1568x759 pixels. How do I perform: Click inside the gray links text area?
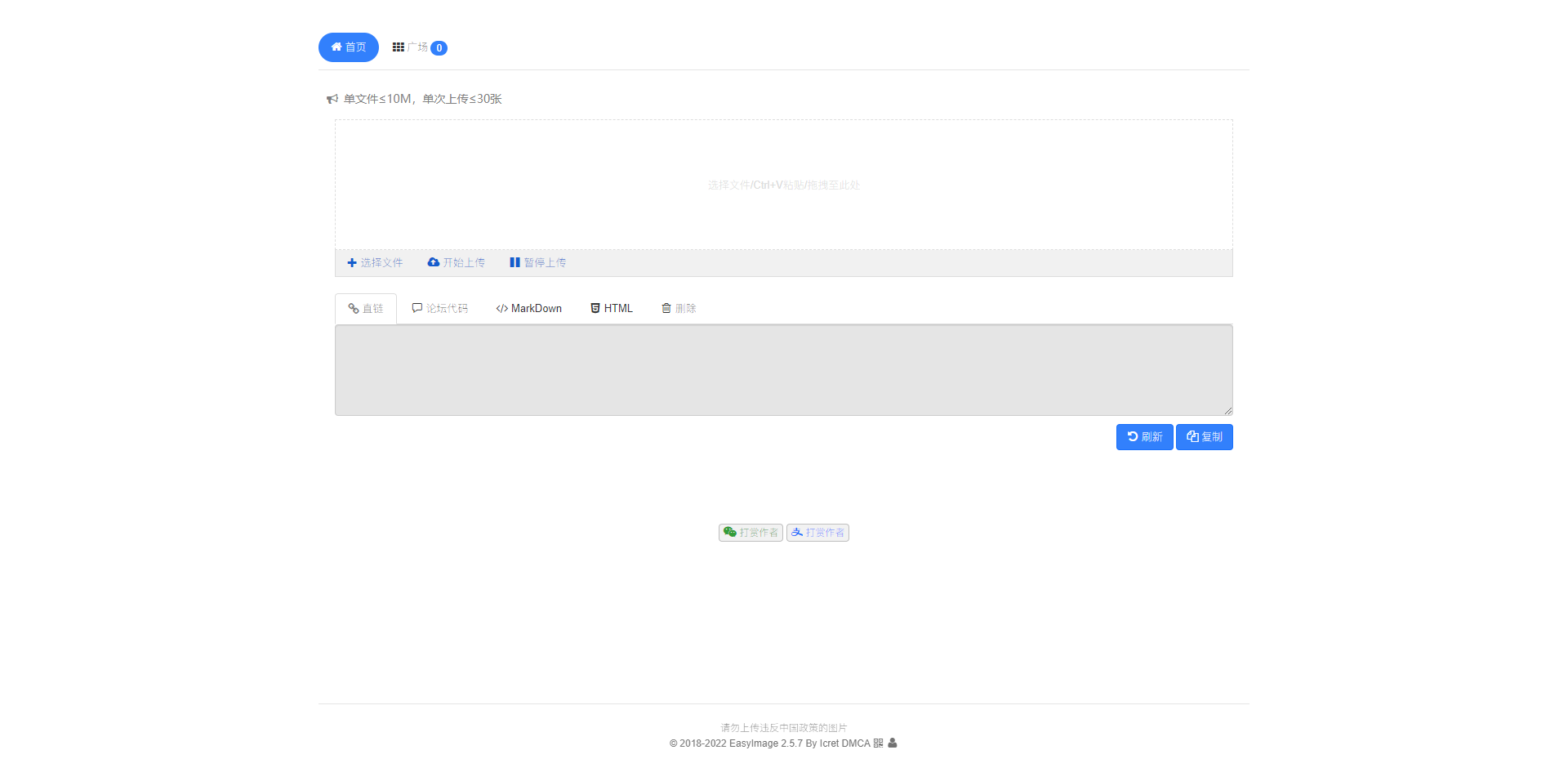(784, 370)
